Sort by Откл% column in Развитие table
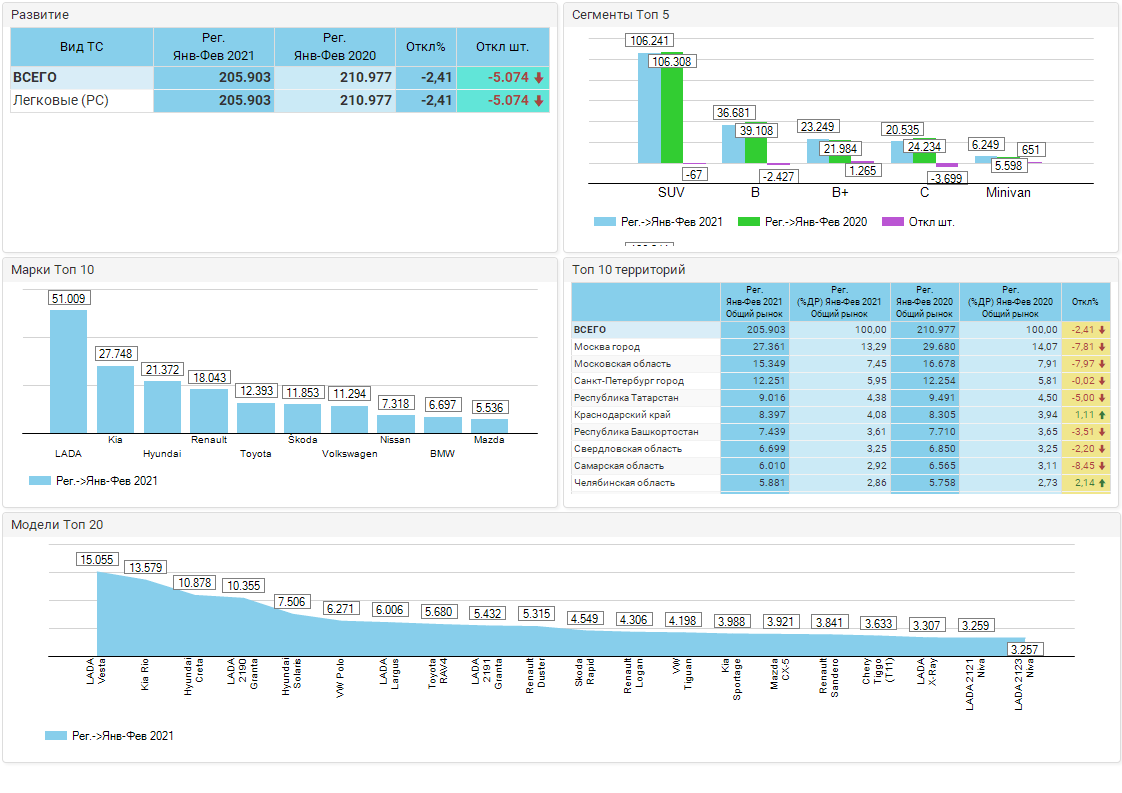This screenshot has width=1122, height=793. pyautogui.click(x=425, y=47)
